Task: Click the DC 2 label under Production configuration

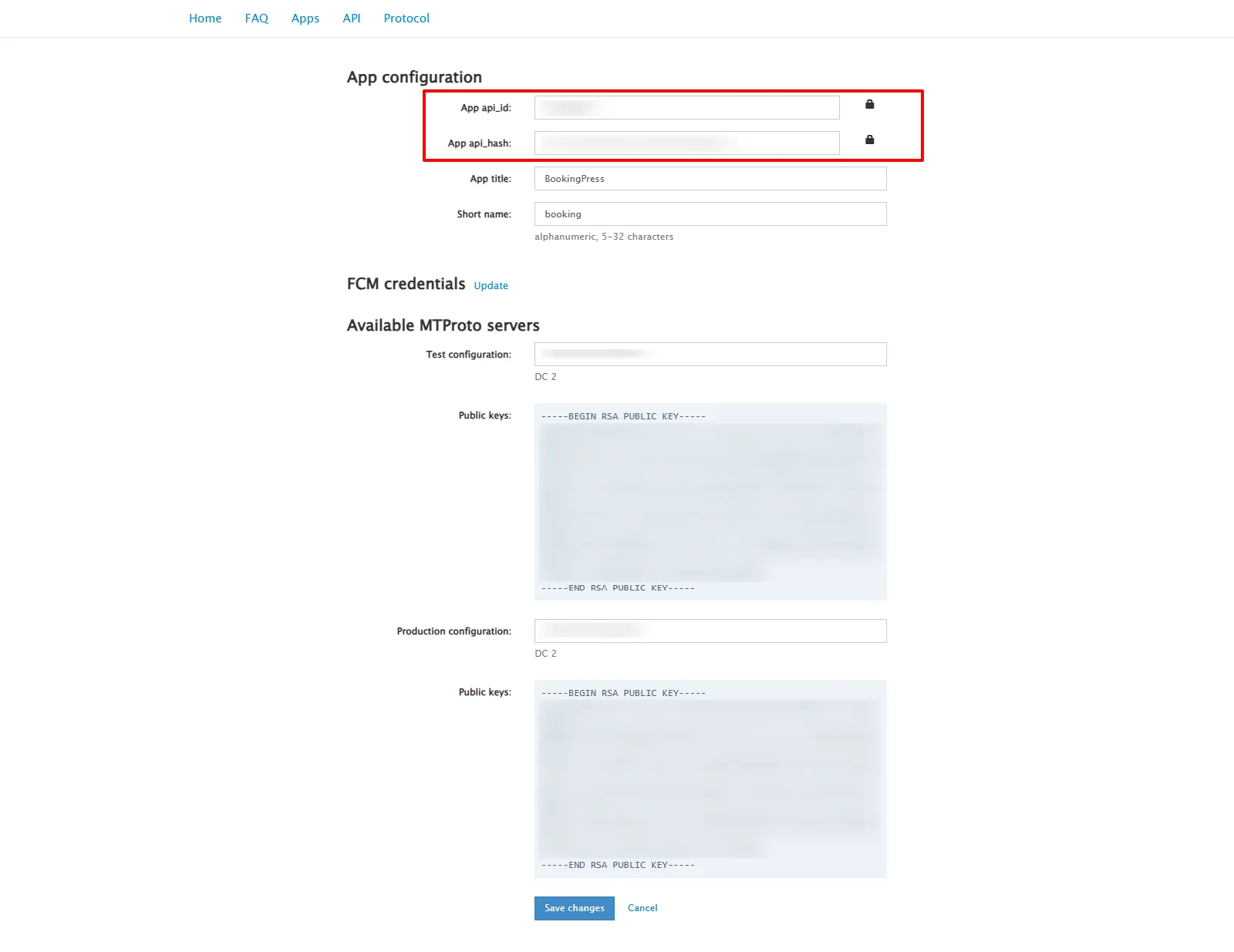Action: (x=545, y=654)
